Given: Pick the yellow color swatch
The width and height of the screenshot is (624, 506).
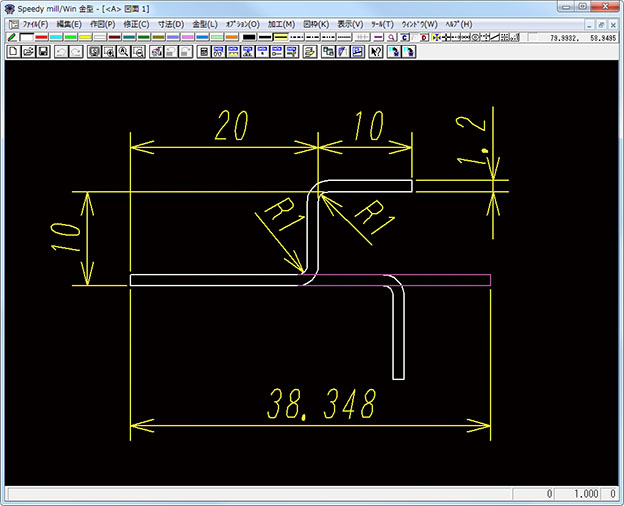Looking at the screenshot, I should point(85,37).
